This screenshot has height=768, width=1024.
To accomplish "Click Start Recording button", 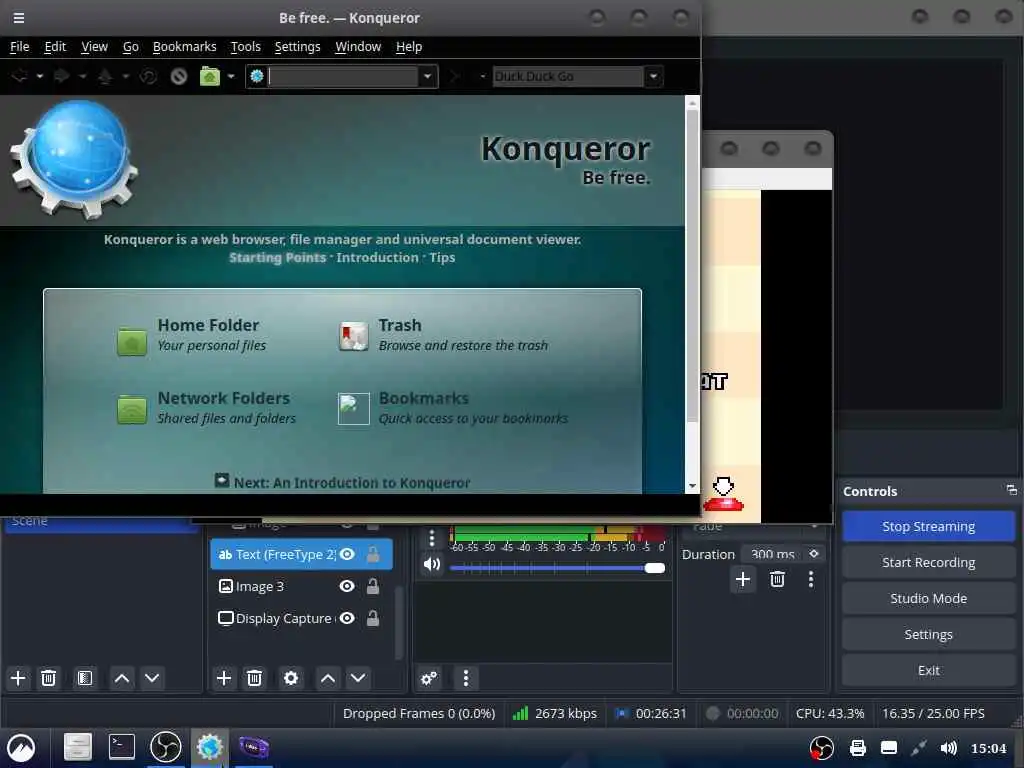I will pos(928,562).
